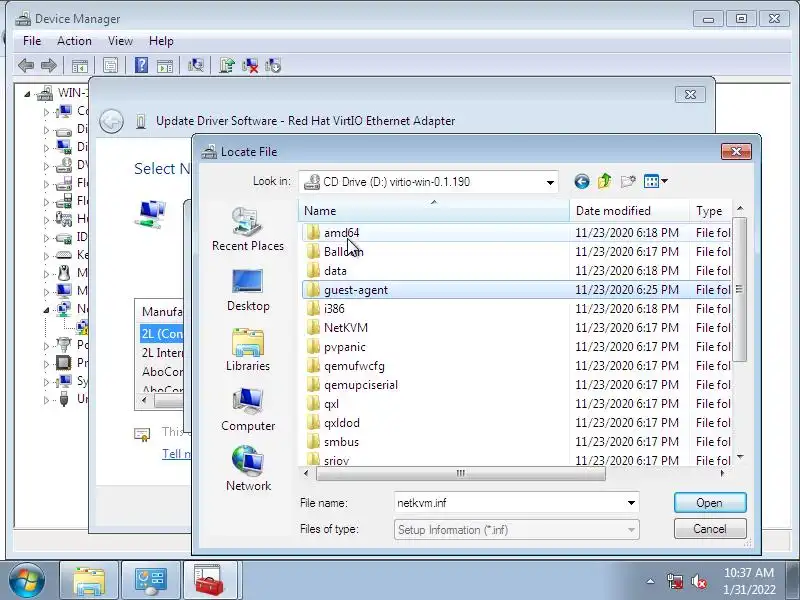Select the 2L Inter manufacturer entry

point(162,353)
